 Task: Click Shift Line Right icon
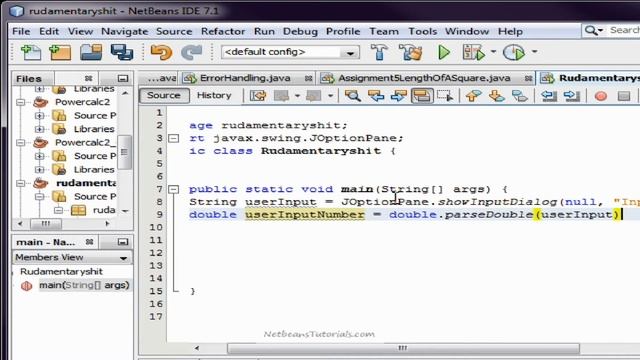click(x=572, y=96)
